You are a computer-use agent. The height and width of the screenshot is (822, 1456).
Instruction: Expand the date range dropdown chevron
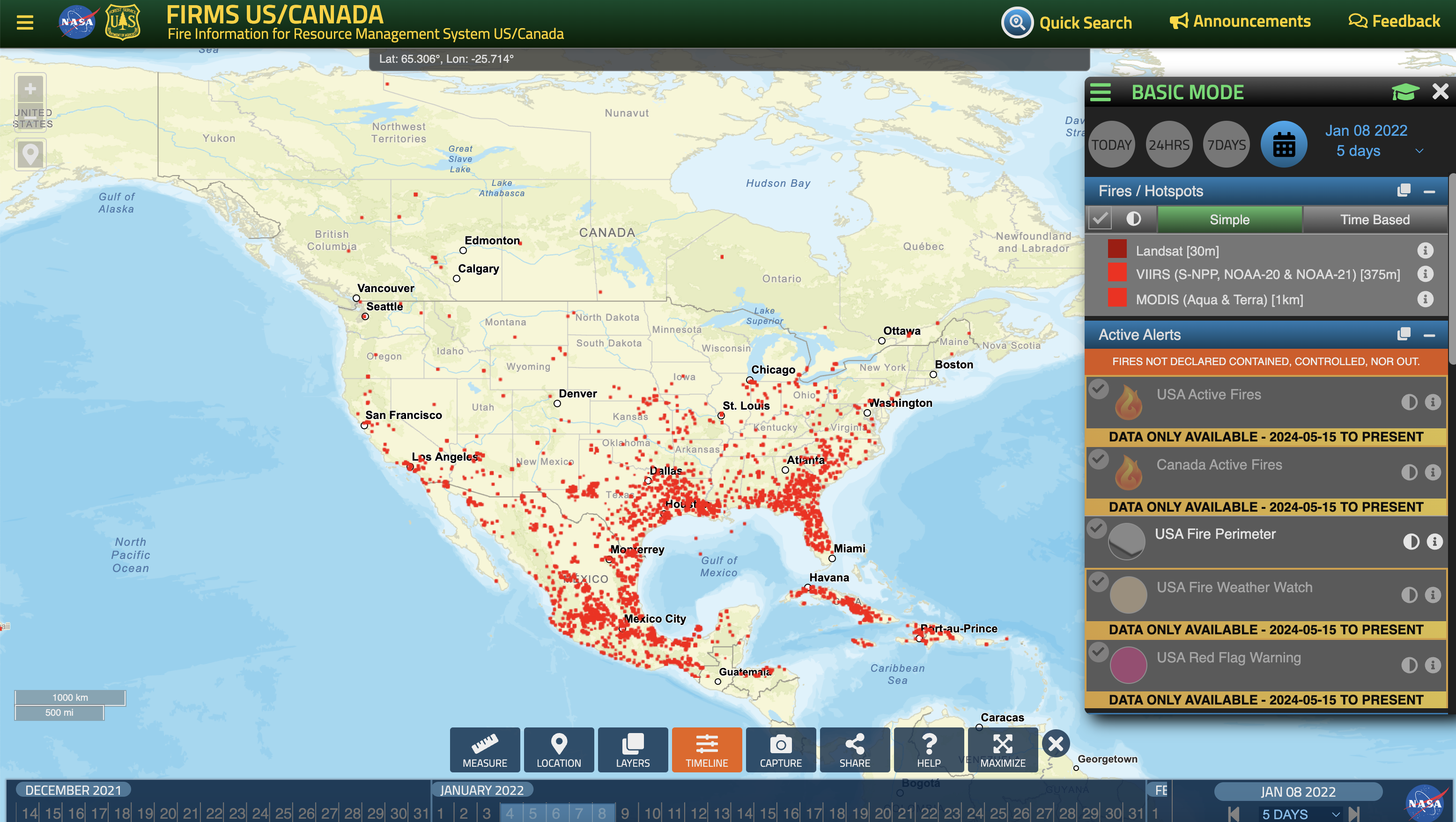point(1419,151)
